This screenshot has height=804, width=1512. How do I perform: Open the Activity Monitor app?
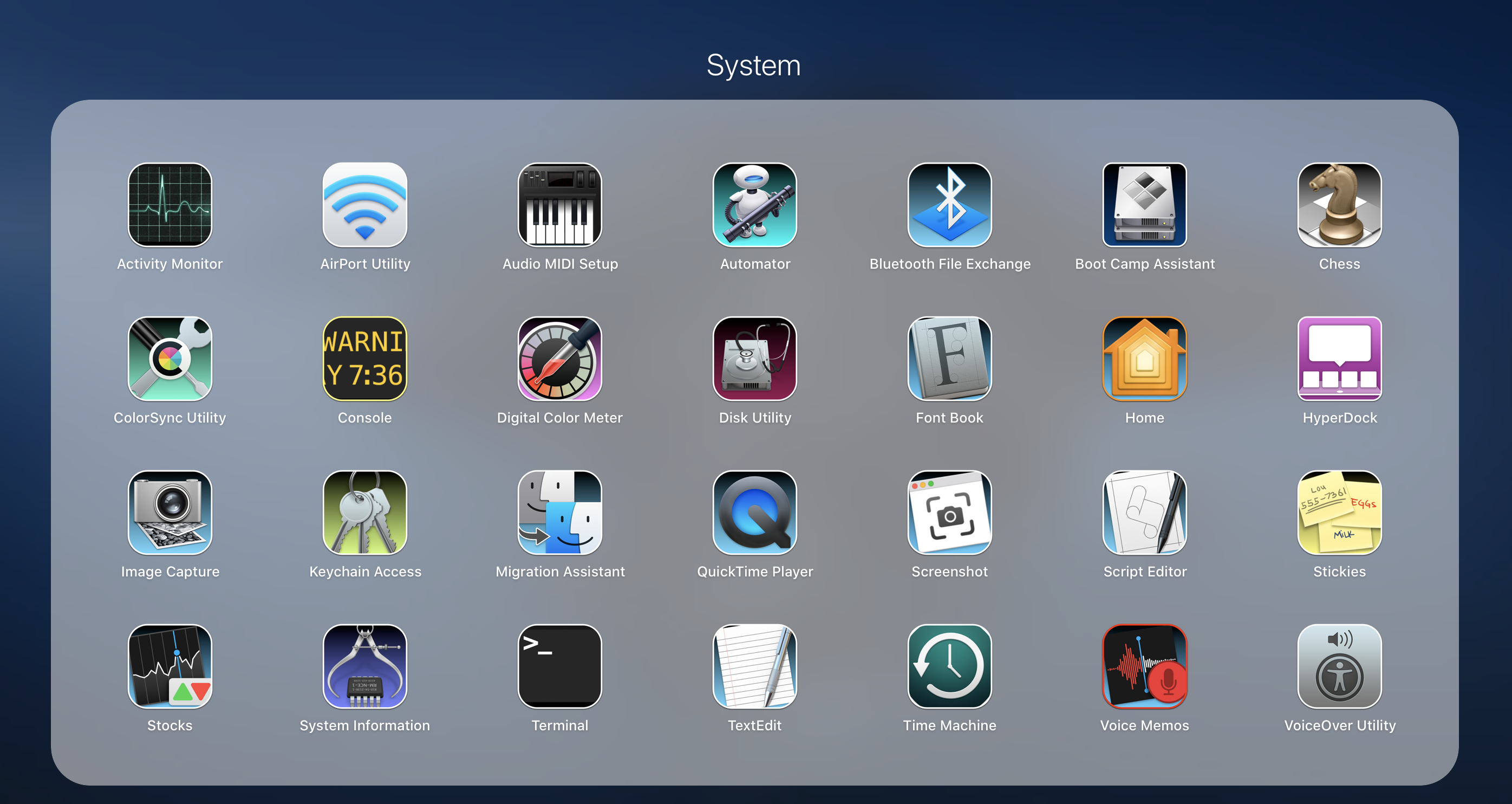tap(170, 205)
